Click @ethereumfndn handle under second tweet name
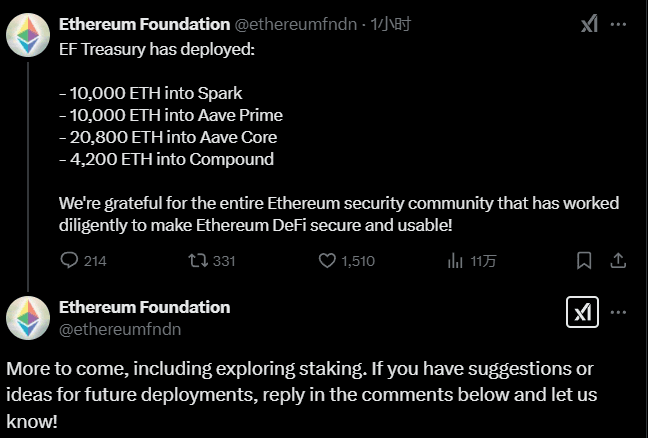This screenshot has width=648, height=438. (x=120, y=328)
